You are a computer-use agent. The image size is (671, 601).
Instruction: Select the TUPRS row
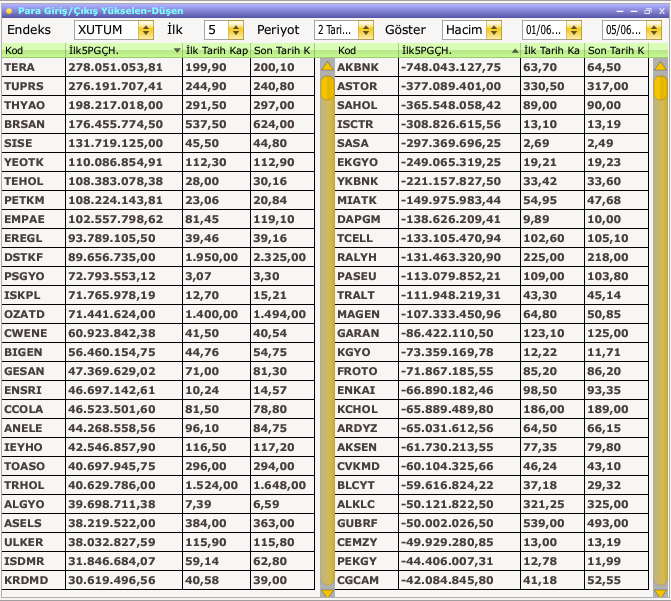[x=158, y=86]
